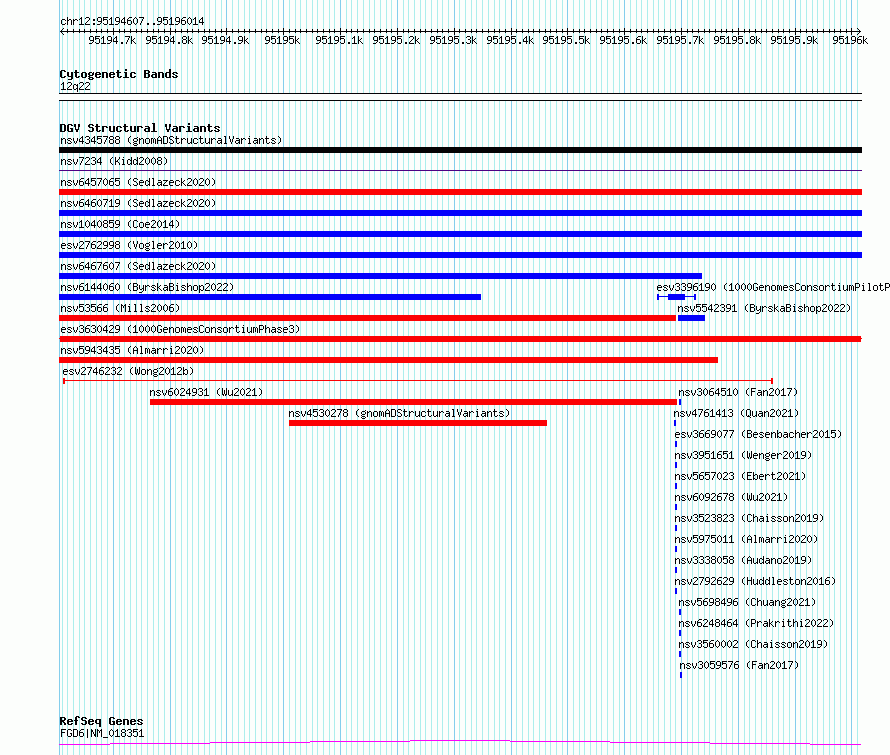Open nsv5698496 (Chuang2021) variant
The height and width of the screenshot is (755, 890).
tap(747, 602)
